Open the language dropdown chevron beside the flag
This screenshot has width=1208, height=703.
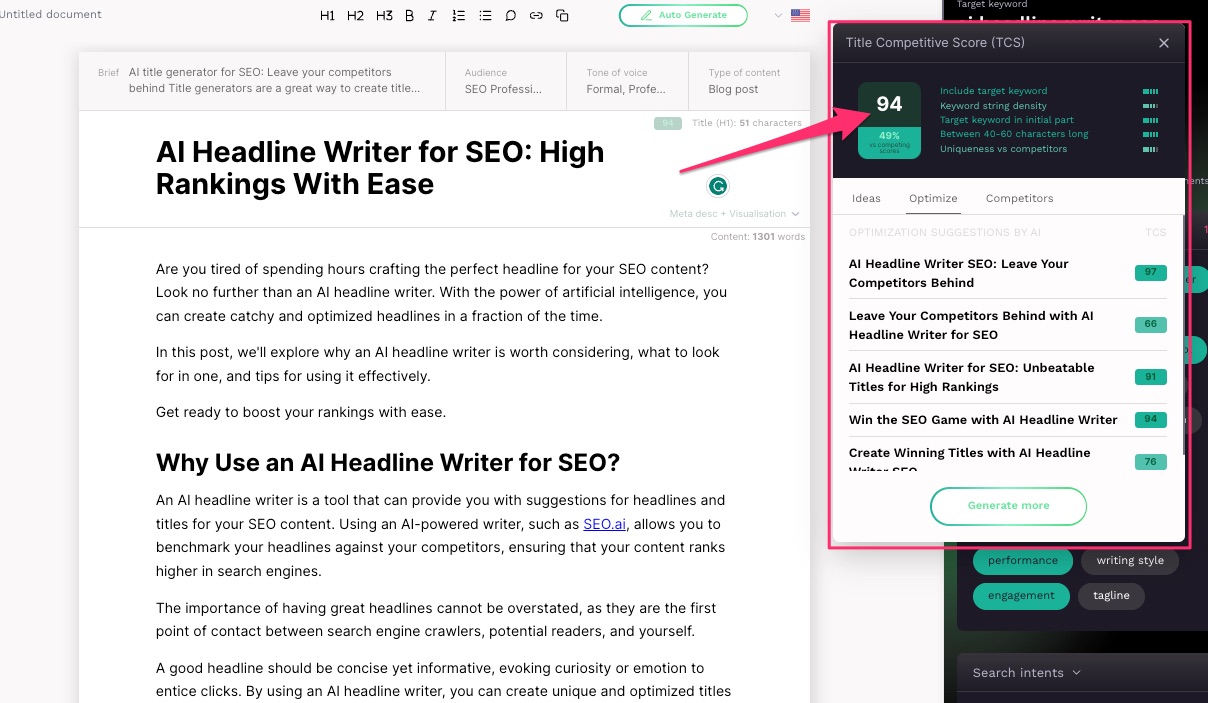click(x=779, y=16)
